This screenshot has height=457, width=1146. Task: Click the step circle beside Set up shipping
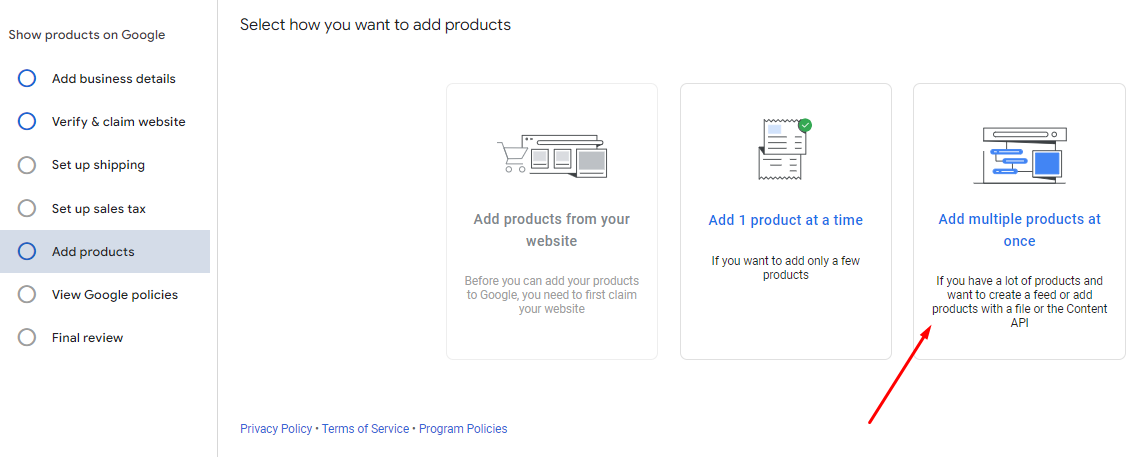[27, 165]
